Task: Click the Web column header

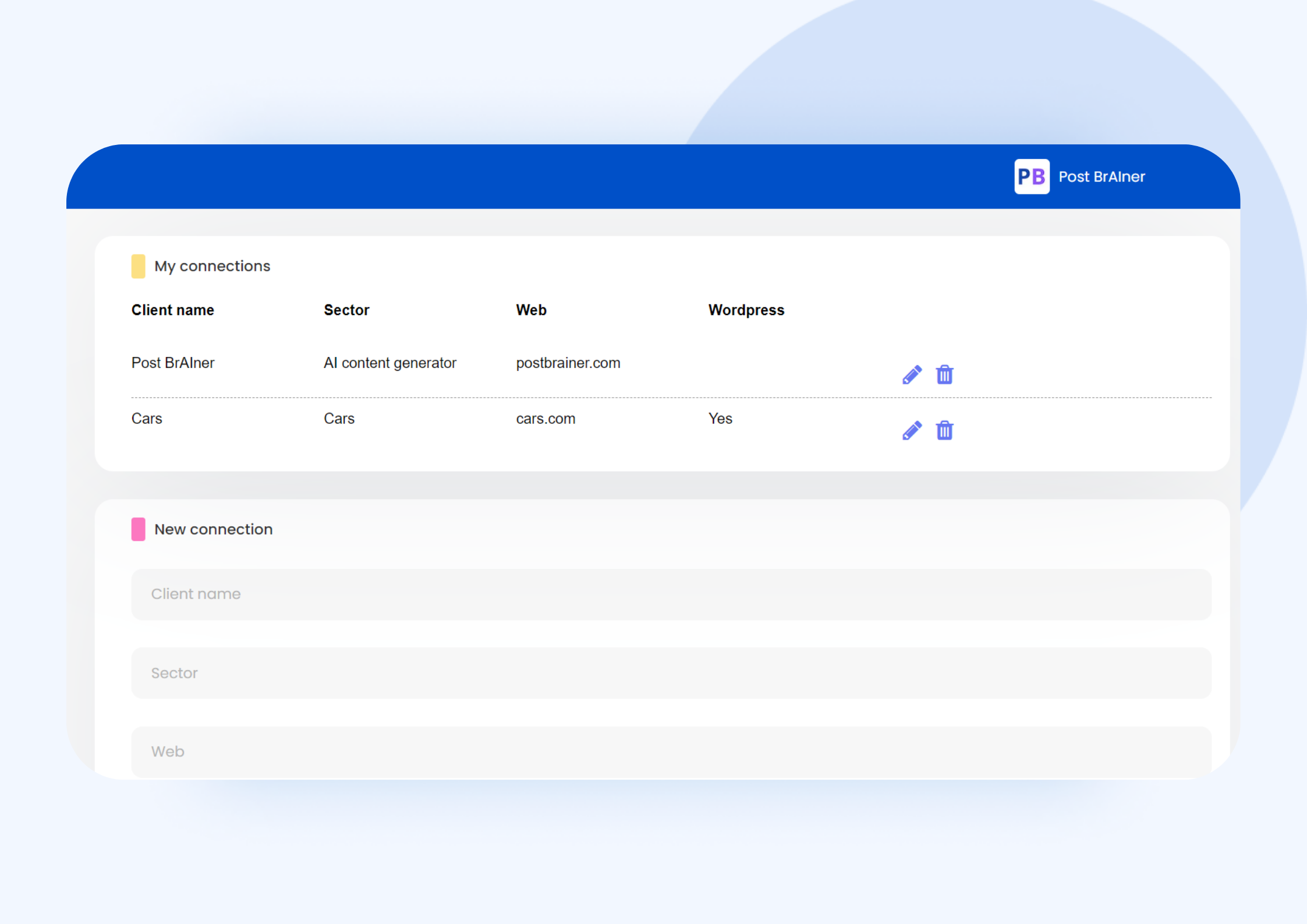Action: pyautogui.click(x=531, y=310)
